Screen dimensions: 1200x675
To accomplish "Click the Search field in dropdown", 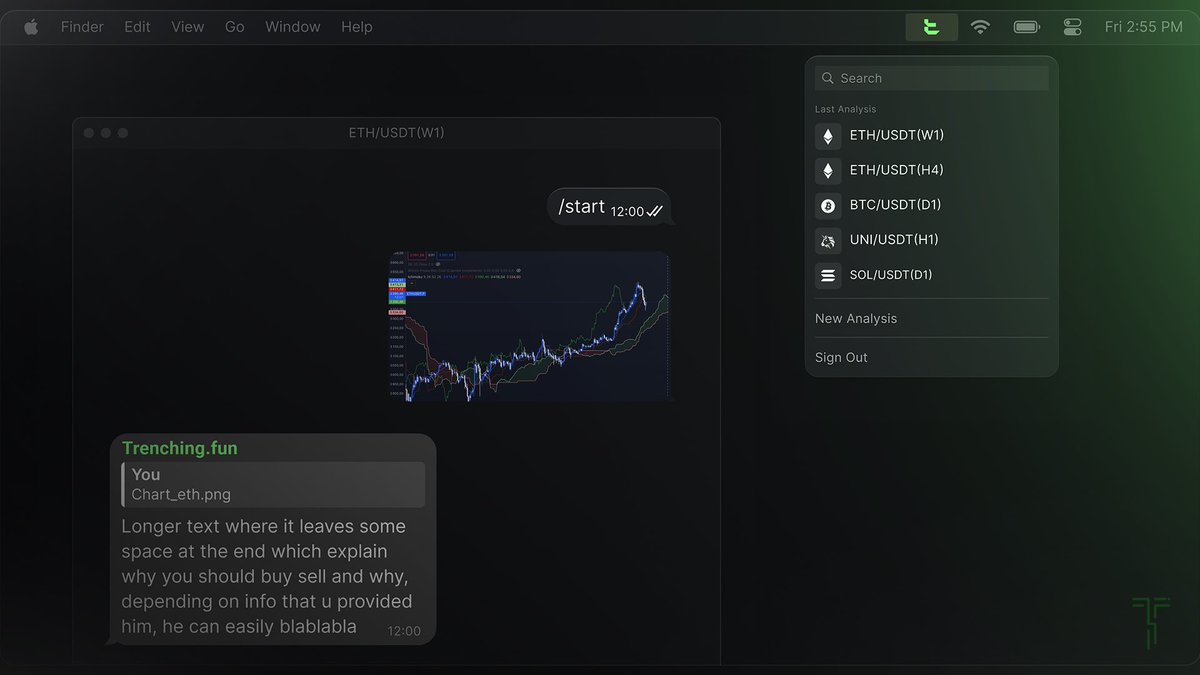I will (x=932, y=78).
